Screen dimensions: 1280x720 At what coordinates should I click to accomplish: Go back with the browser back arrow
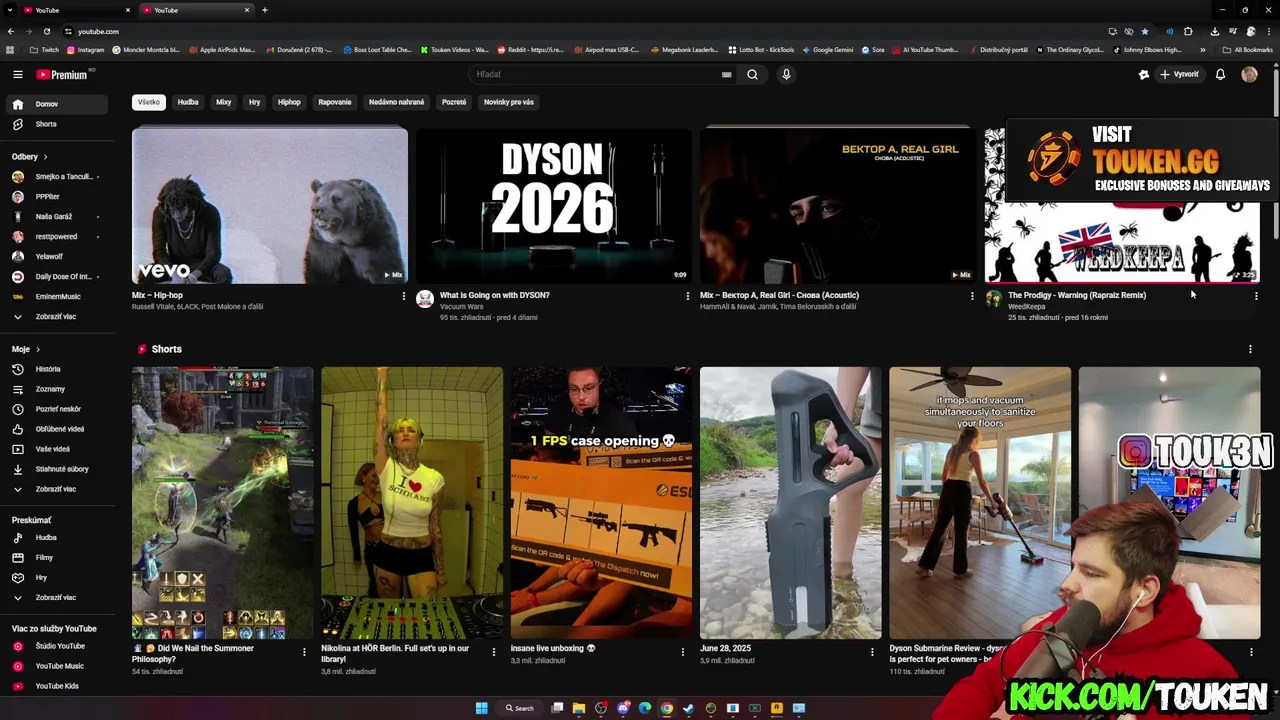[x=10, y=31]
